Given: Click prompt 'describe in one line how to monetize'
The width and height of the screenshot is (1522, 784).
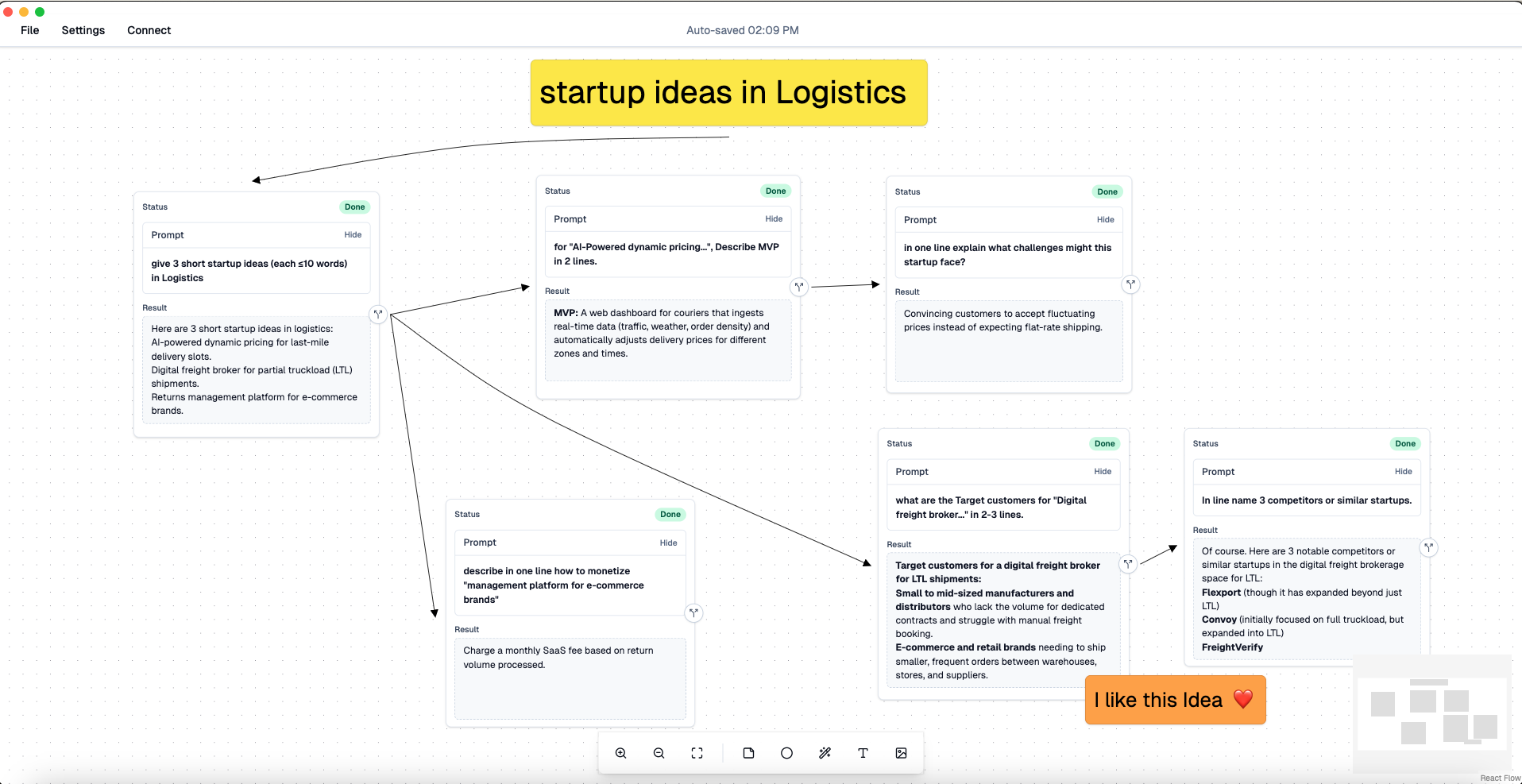Looking at the screenshot, I should 554,585.
